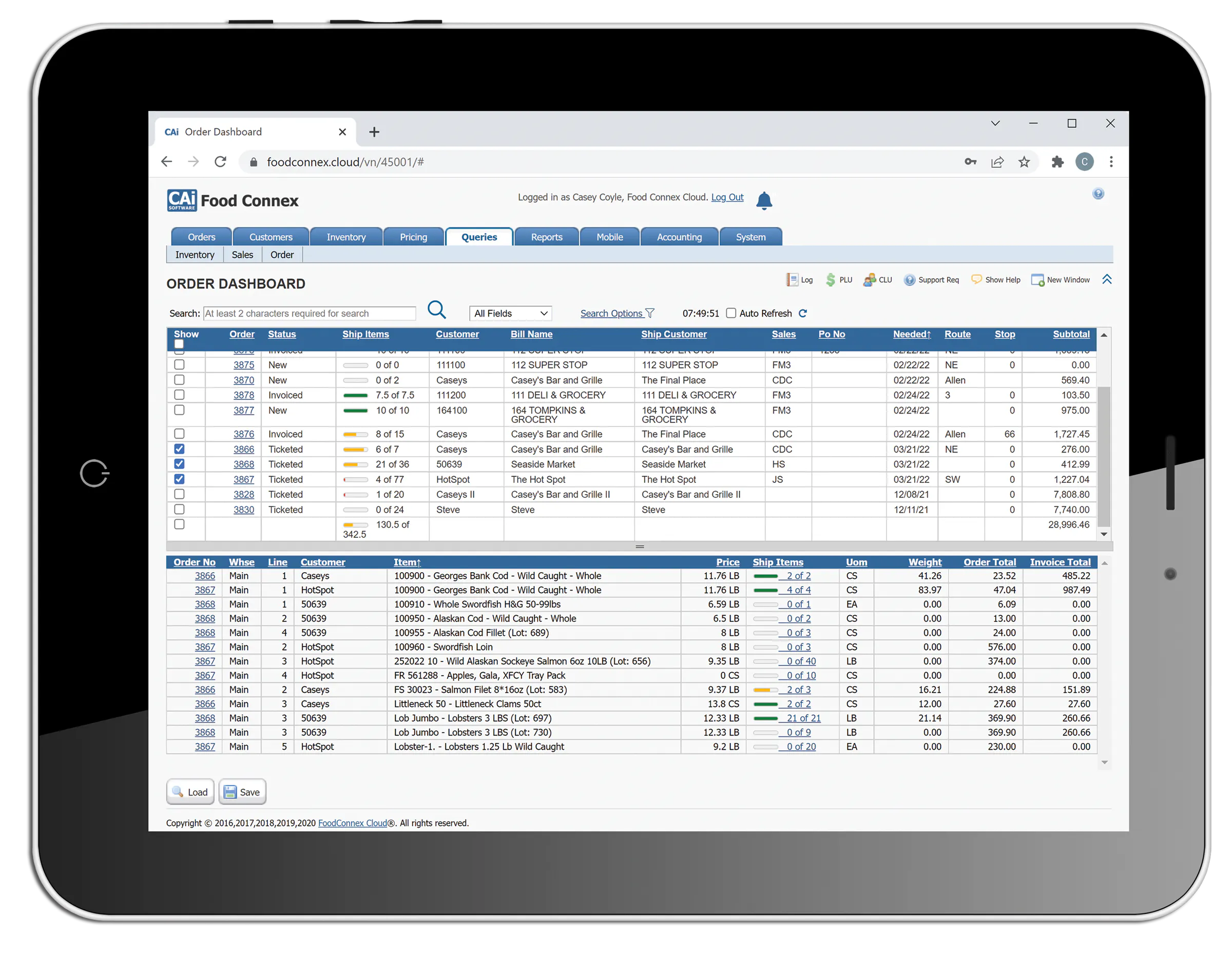Click the refresh icon beside Auto Refresh
This screenshot has height=954, width=1232.
pyautogui.click(x=803, y=314)
